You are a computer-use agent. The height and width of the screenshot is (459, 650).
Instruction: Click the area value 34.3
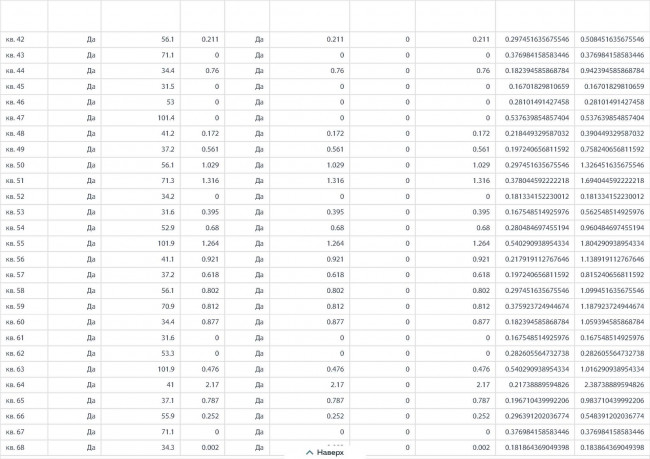(168, 447)
